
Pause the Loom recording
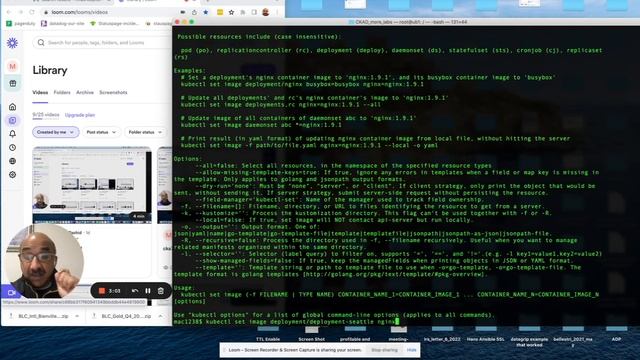pos(148,291)
